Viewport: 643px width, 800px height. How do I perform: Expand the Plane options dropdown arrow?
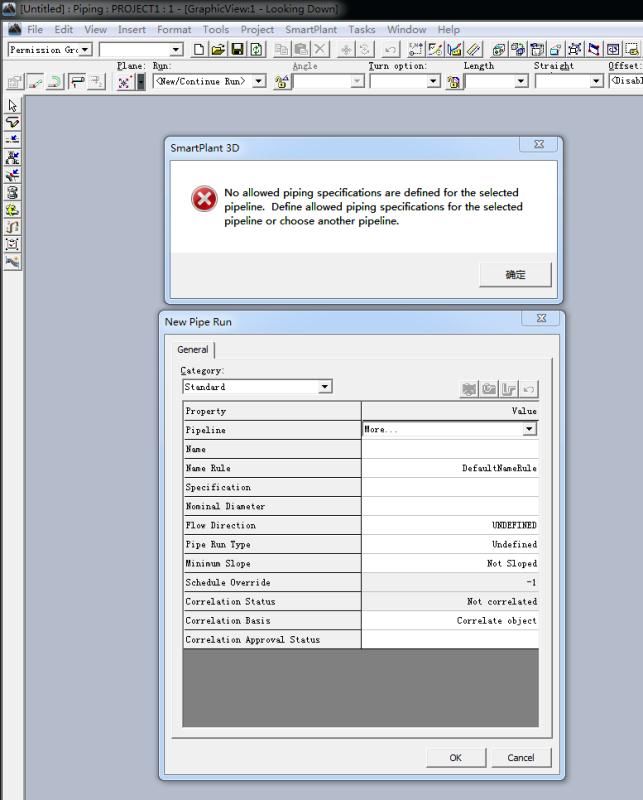pos(141,82)
